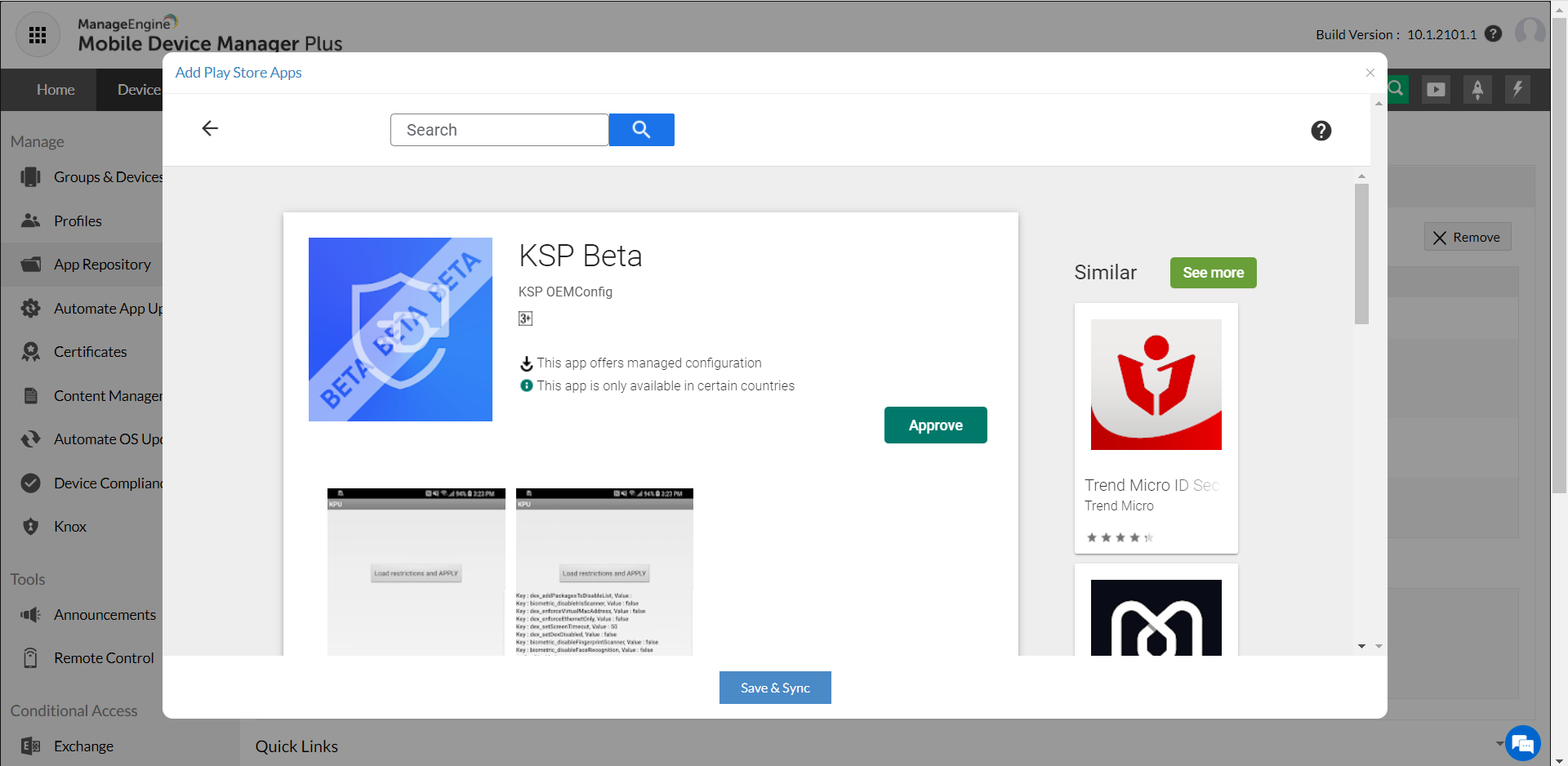Image resolution: width=1568 pixels, height=766 pixels.
Task: Click See more similar apps
Action: point(1214,273)
